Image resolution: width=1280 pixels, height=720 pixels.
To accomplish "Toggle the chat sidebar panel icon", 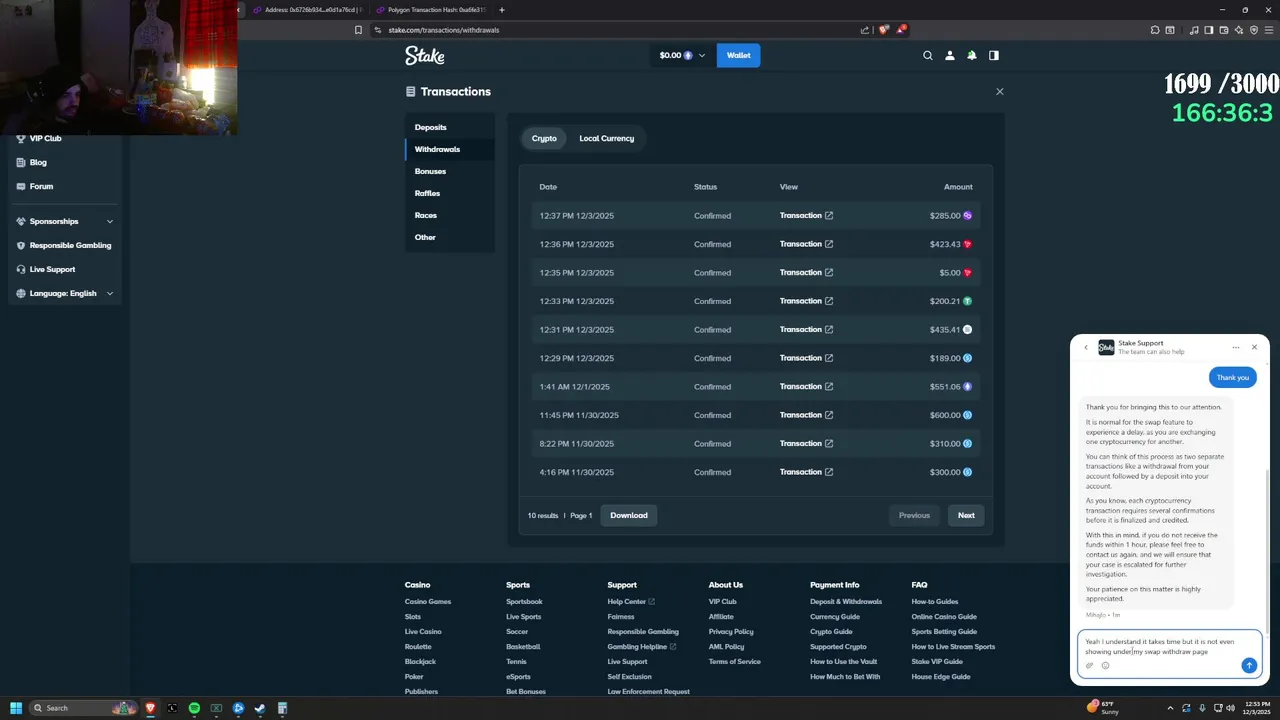I will pyautogui.click(x=994, y=55).
